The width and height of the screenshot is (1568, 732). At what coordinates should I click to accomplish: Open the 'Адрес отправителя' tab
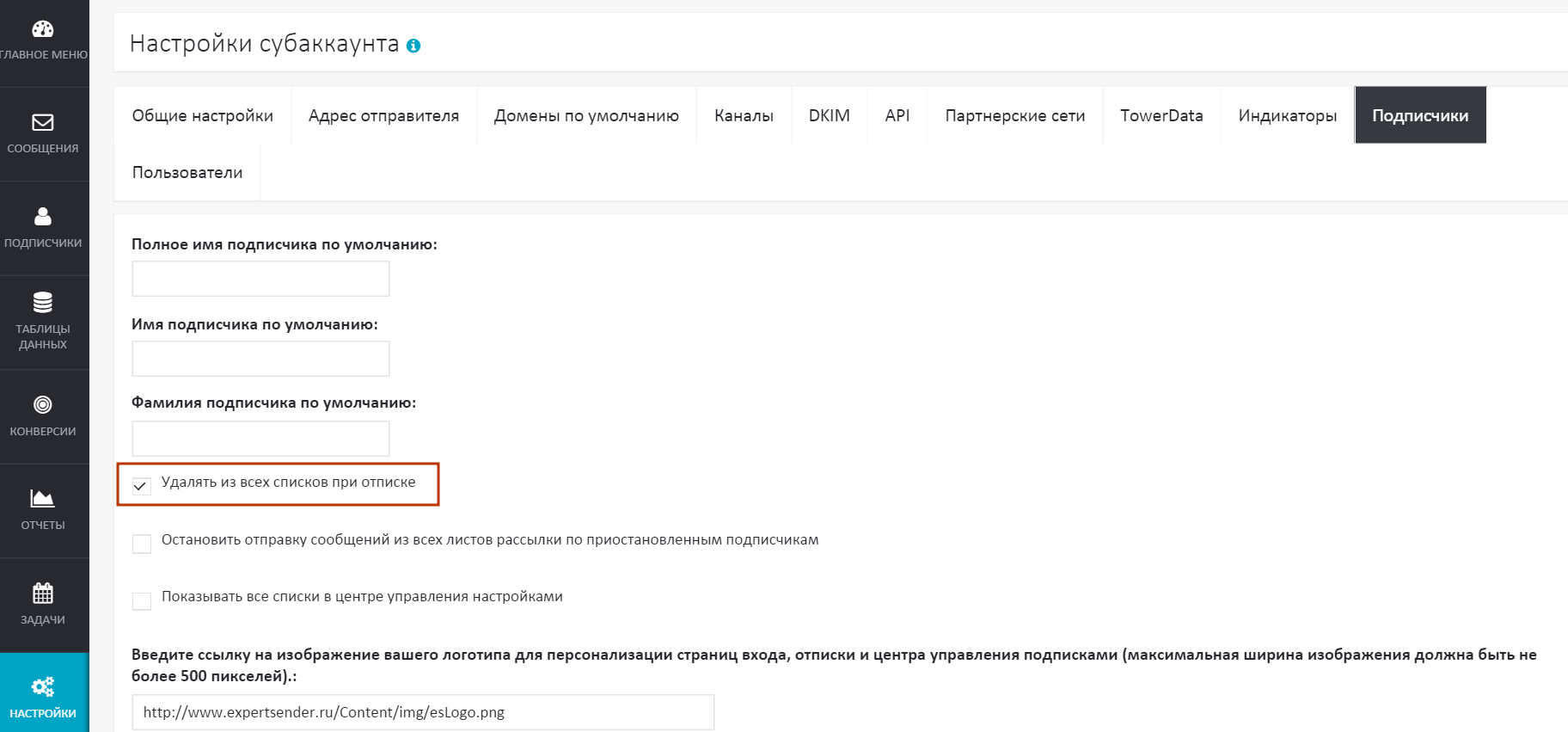point(383,115)
